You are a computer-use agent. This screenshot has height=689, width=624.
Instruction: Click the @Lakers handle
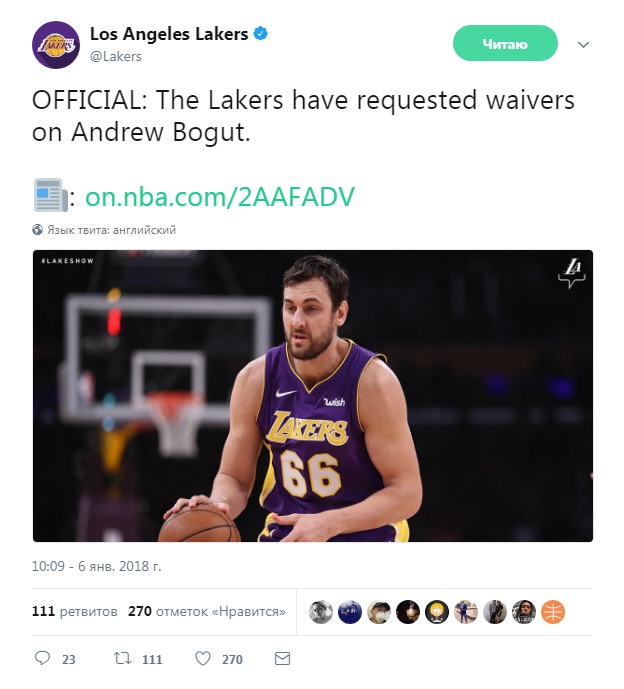[x=116, y=57]
